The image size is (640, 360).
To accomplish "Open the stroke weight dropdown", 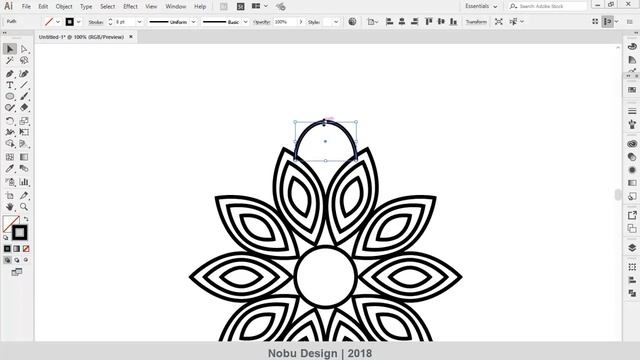I will point(139,22).
